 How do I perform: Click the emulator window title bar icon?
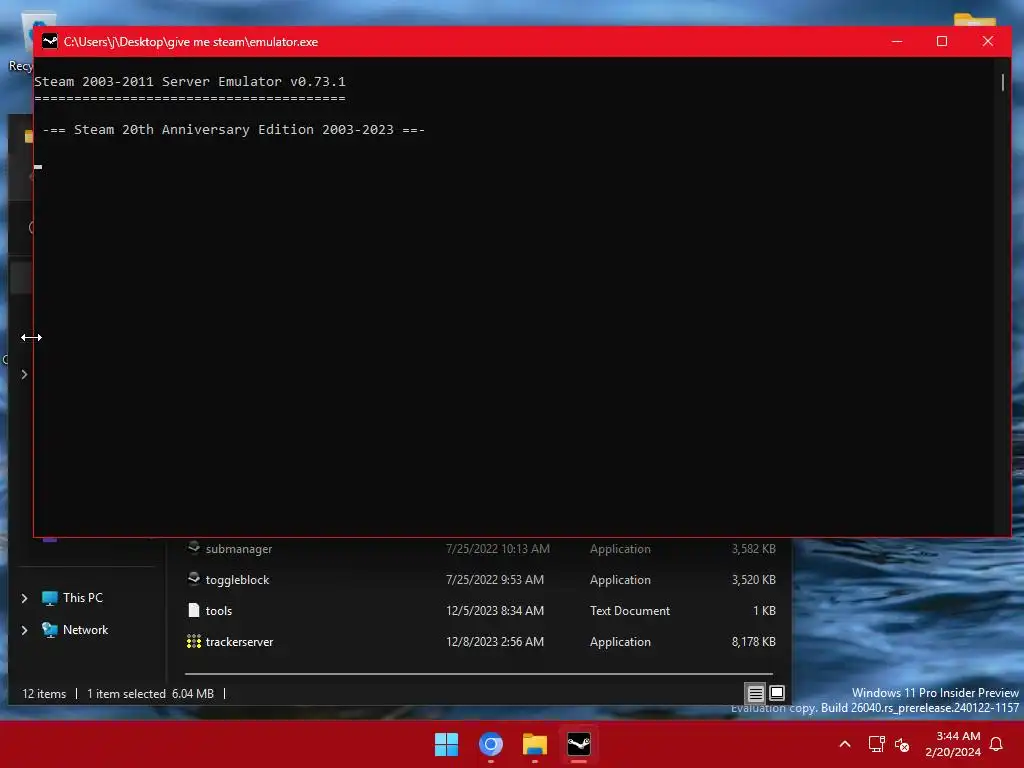click(x=50, y=41)
